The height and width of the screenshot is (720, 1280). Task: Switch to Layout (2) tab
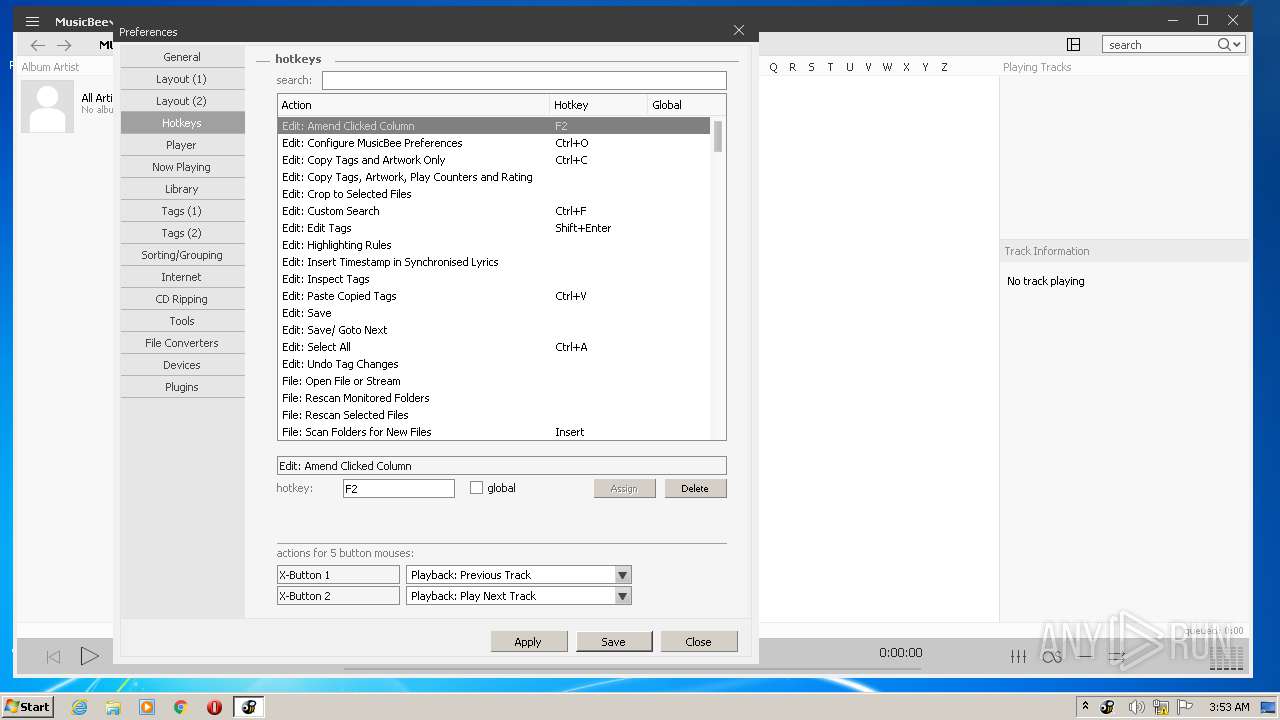coord(182,101)
